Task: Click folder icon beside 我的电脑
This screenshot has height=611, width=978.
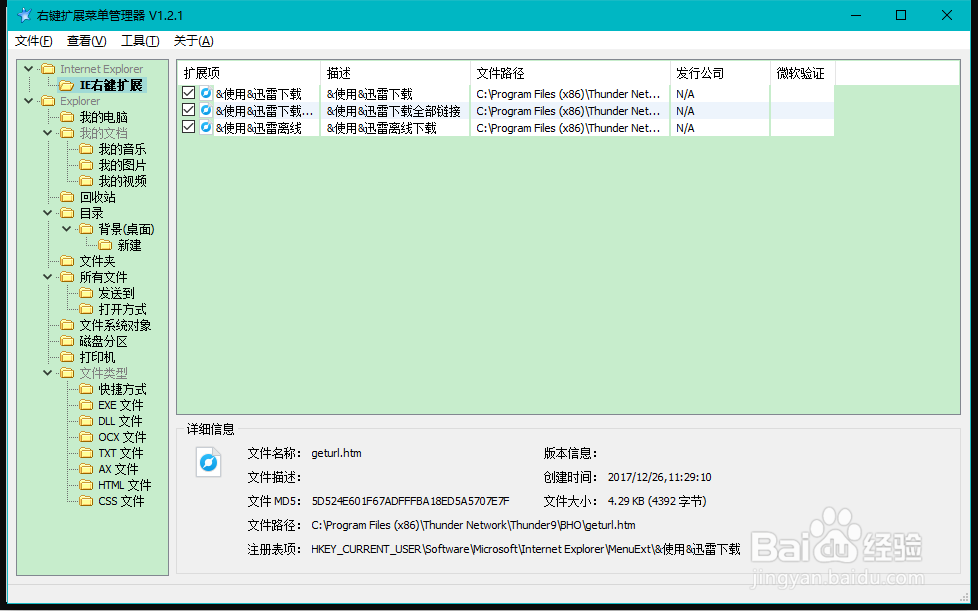Action: pos(67,117)
